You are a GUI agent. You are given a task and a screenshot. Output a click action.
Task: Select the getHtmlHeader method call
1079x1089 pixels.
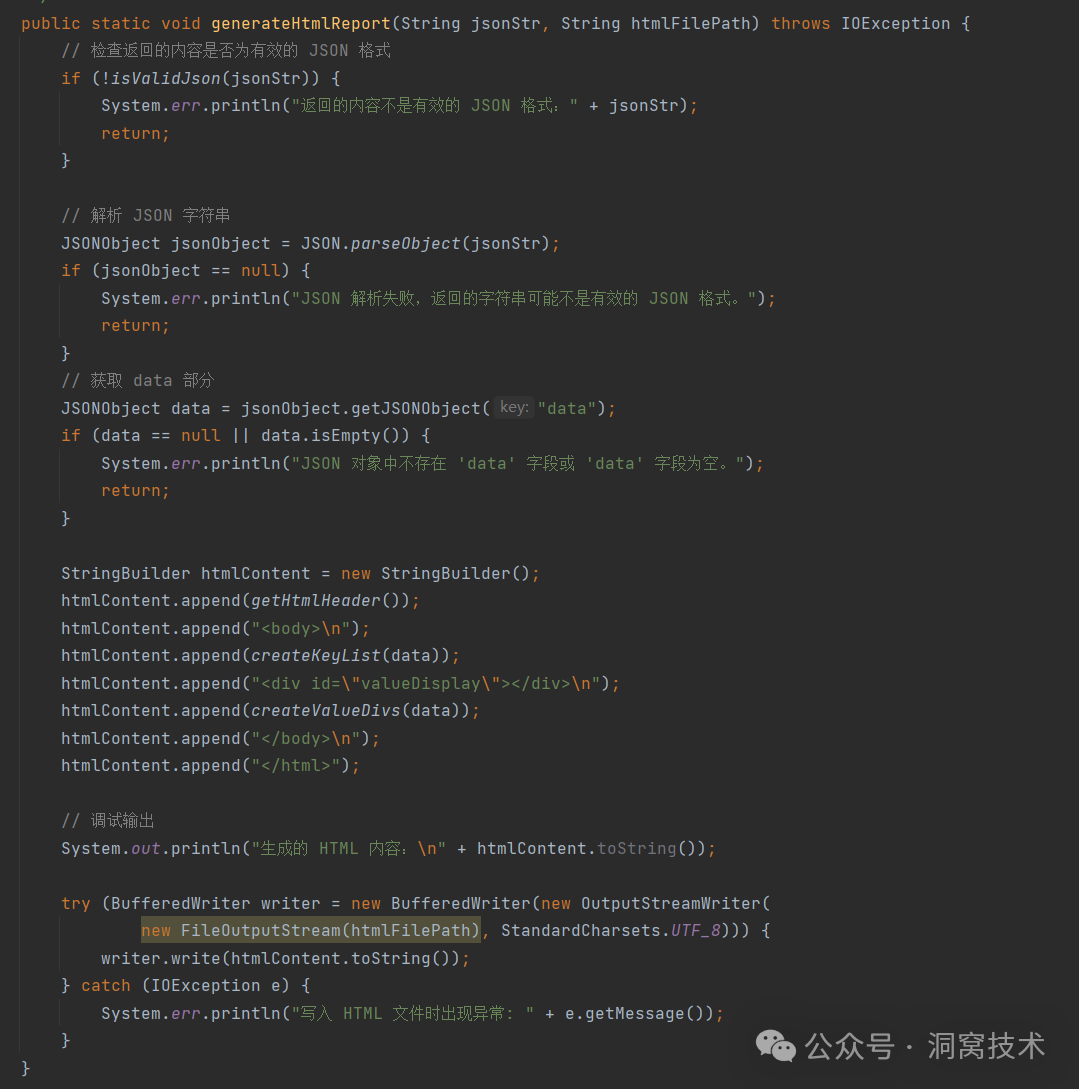click(315, 600)
